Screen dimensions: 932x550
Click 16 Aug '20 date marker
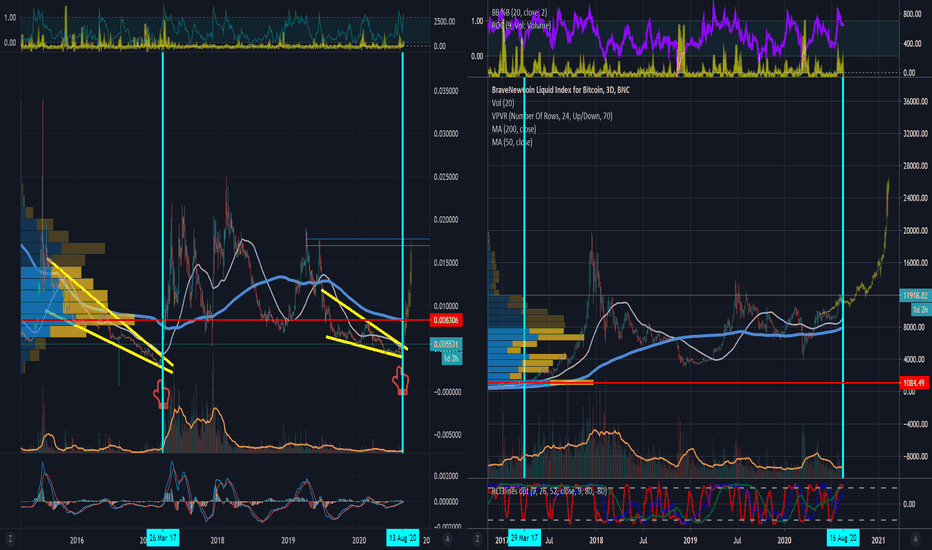[843, 538]
